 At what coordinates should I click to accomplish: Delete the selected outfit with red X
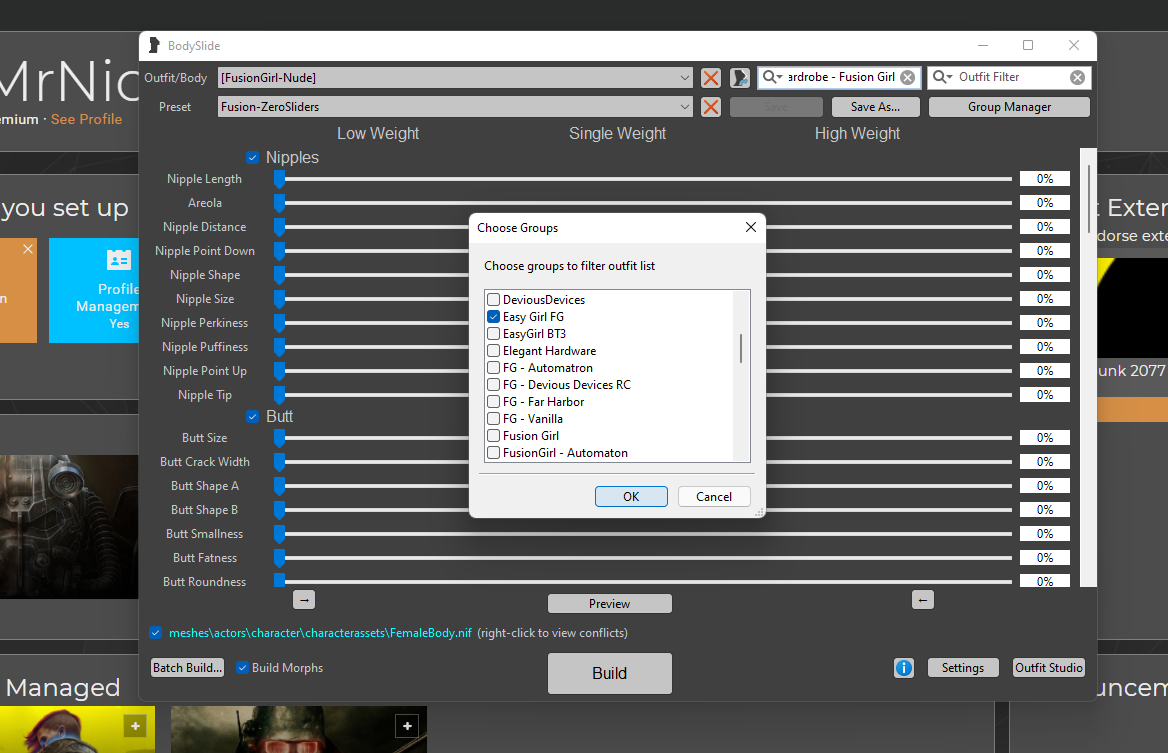pos(711,77)
